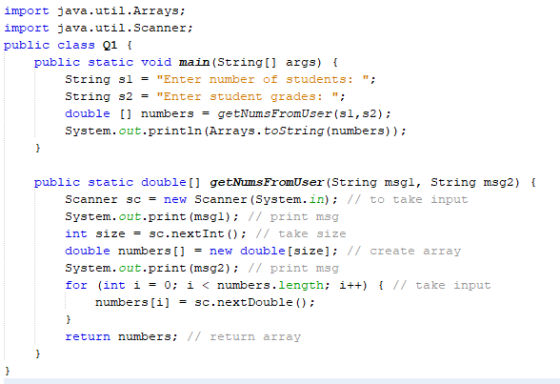Click the comment '// return array'

(x=244, y=336)
